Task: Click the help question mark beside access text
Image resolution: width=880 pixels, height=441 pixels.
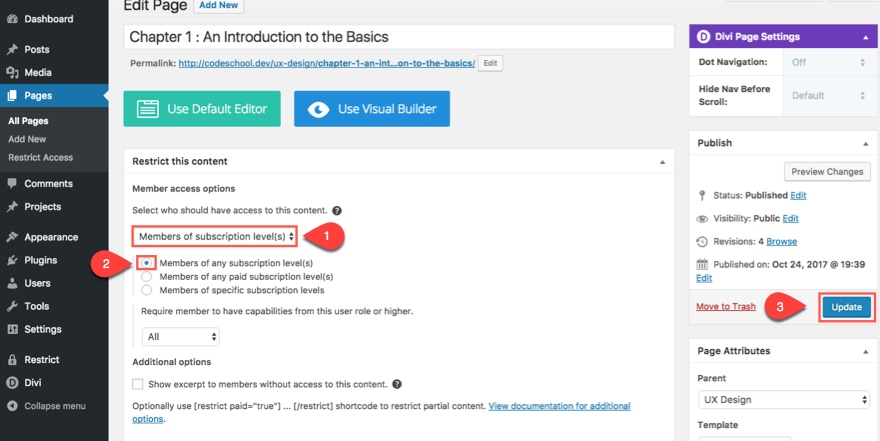Action: pyautogui.click(x=337, y=211)
